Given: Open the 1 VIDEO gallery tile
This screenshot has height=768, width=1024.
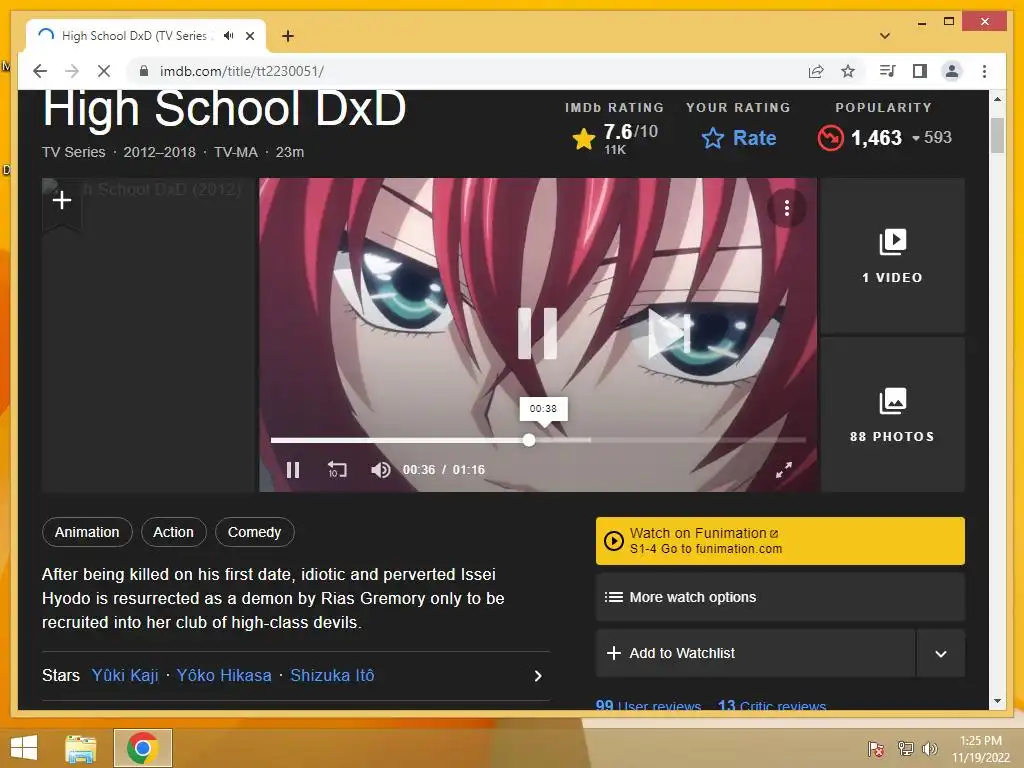Looking at the screenshot, I should pyautogui.click(x=892, y=255).
